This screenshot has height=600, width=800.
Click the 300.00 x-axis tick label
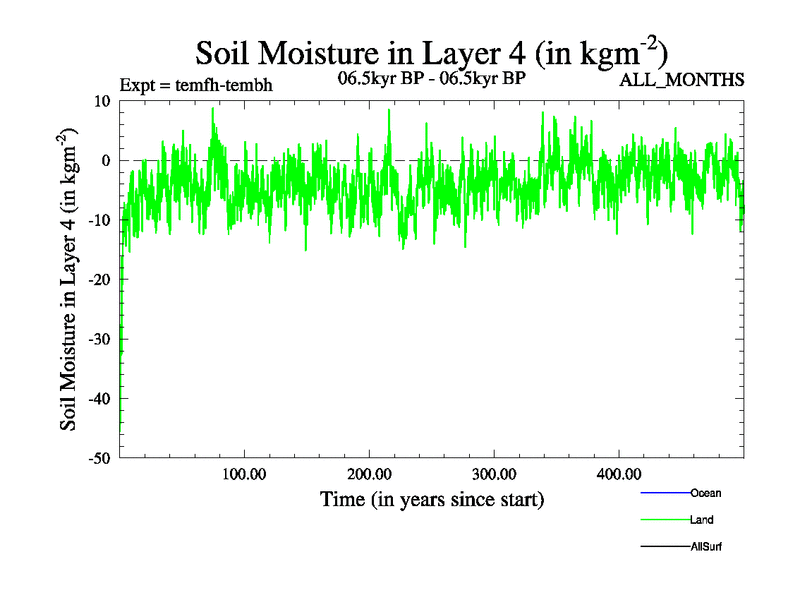click(493, 473)
